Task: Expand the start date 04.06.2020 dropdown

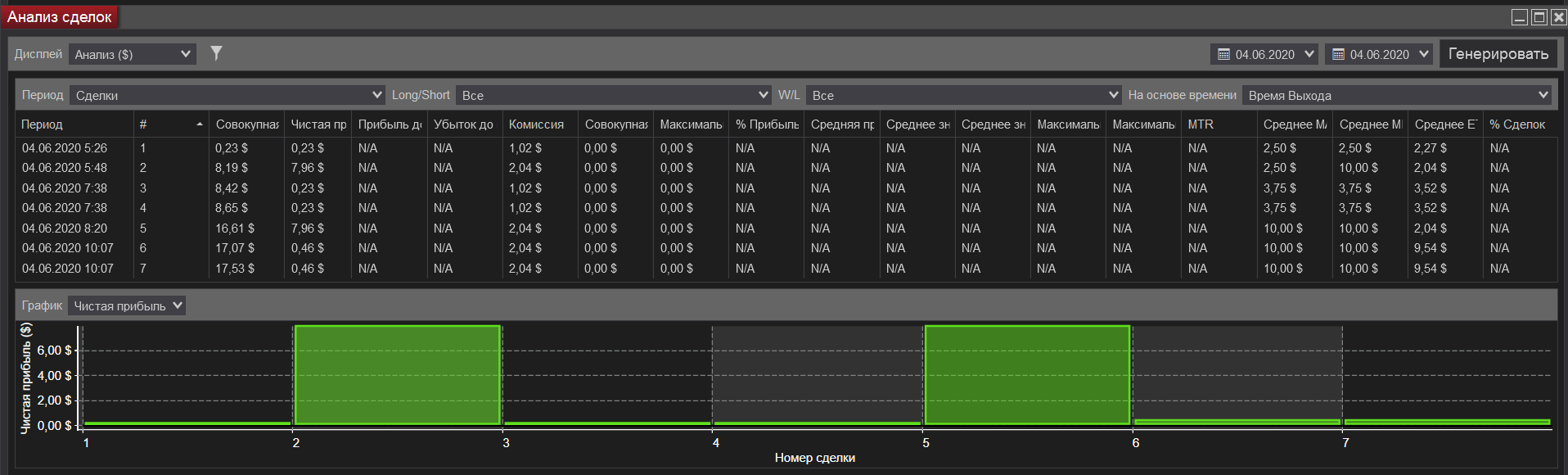Action: pyautogui.click(x=1309, y=54)
